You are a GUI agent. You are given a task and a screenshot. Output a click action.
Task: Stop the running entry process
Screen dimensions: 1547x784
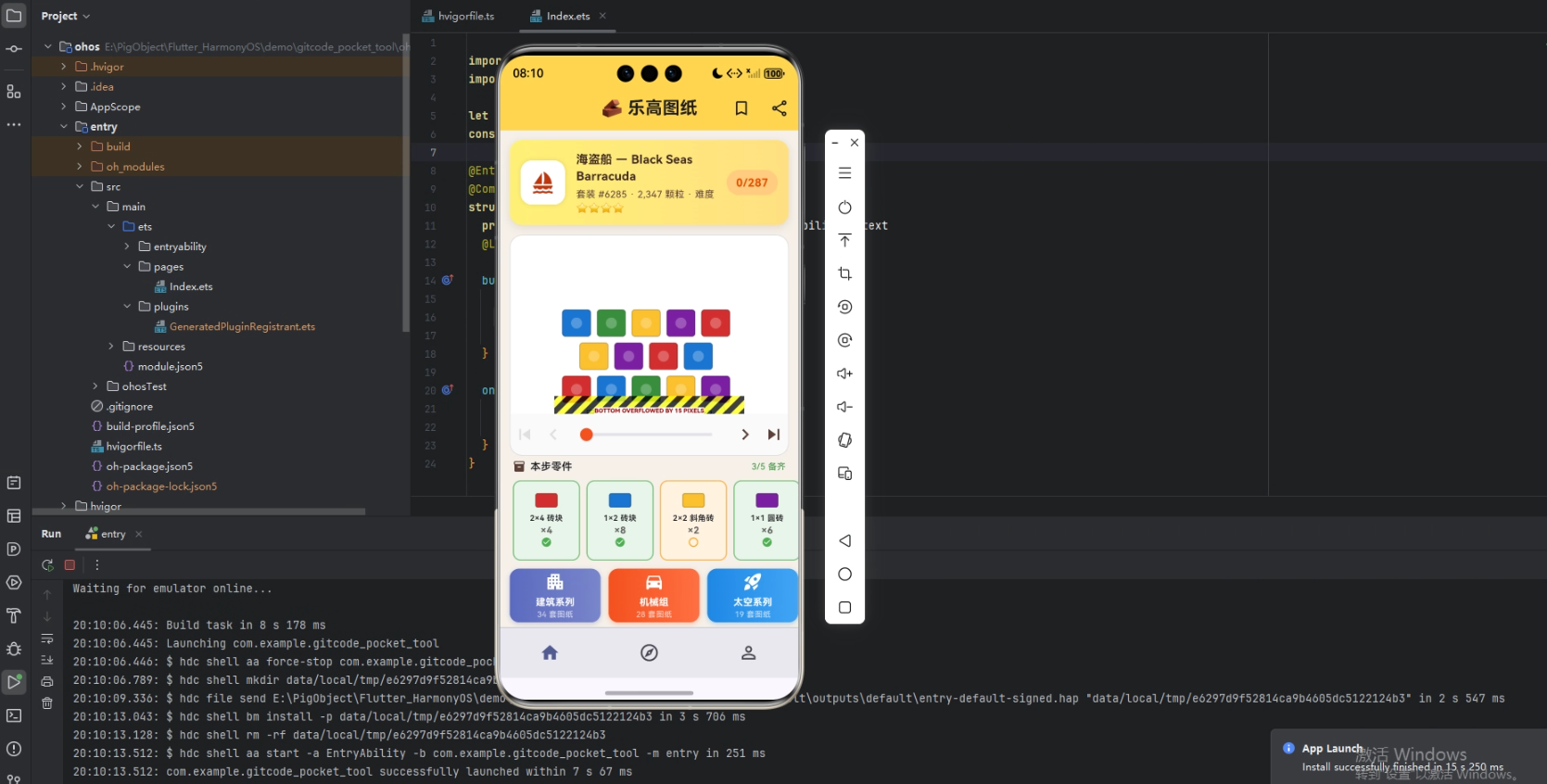coord(70,564)
